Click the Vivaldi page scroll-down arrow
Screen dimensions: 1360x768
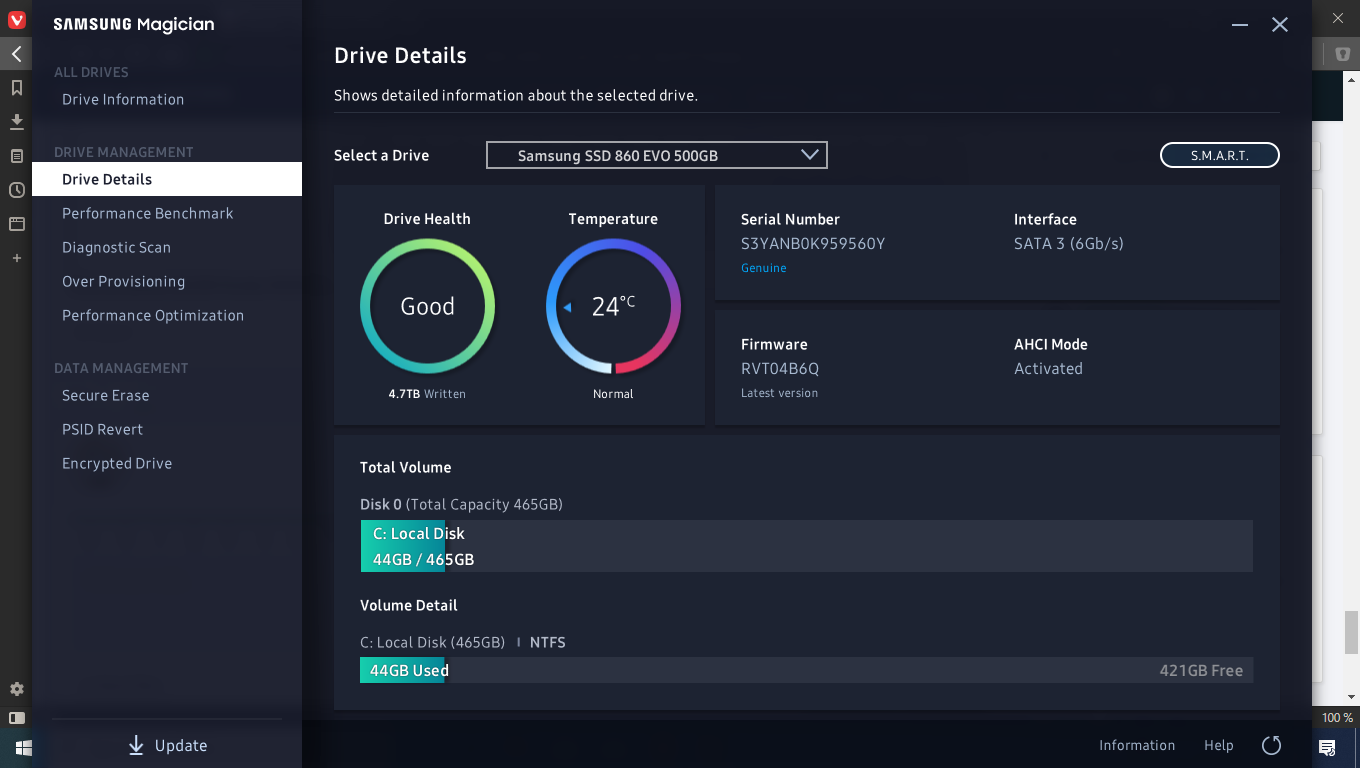tap(1351, 697)
